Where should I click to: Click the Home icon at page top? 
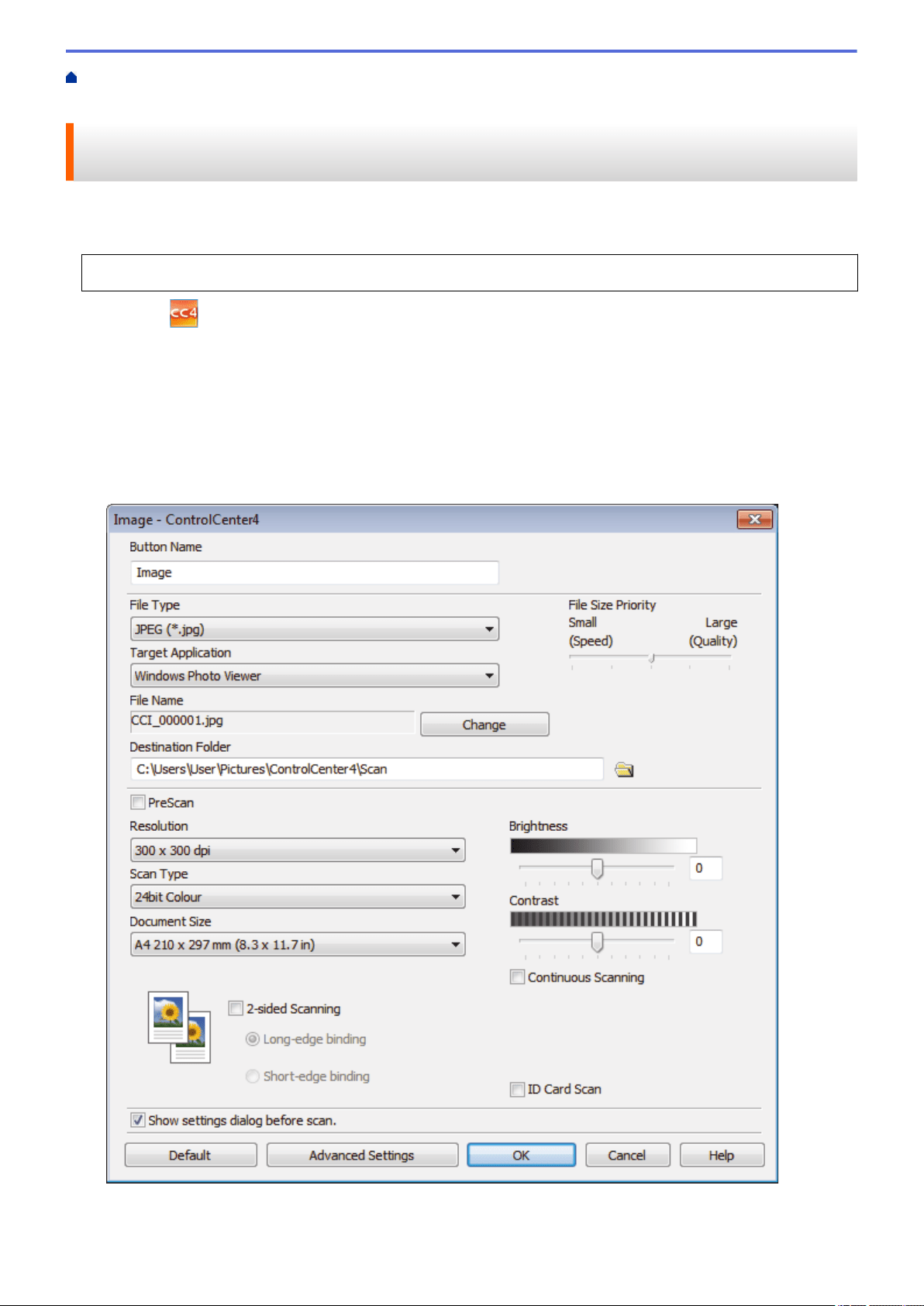pos(71,78)
